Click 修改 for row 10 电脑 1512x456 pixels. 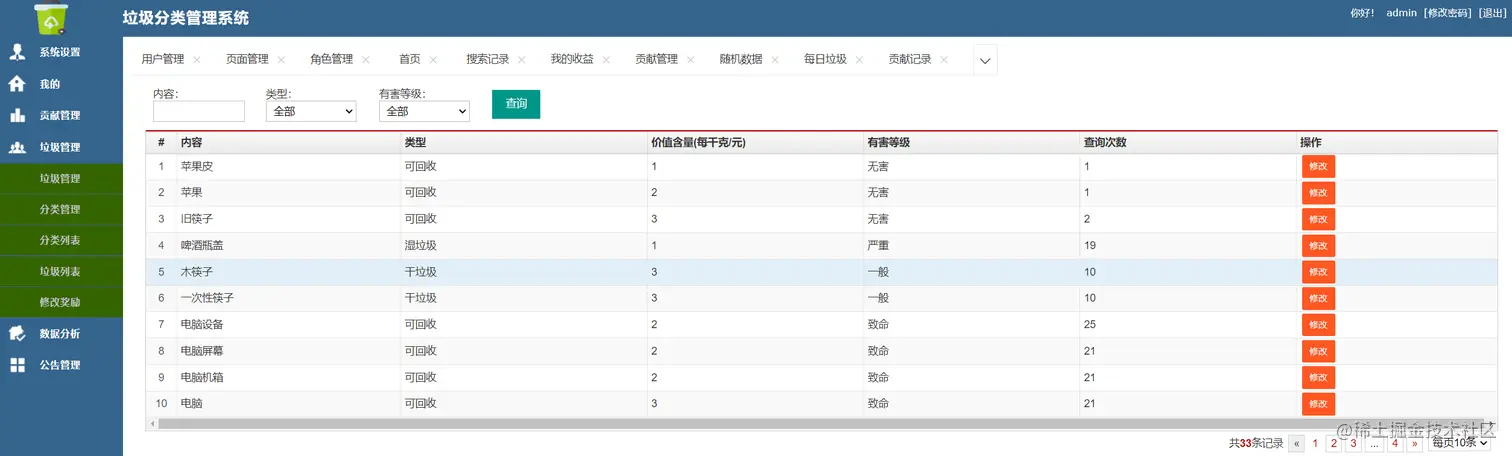pos(1318,404)
